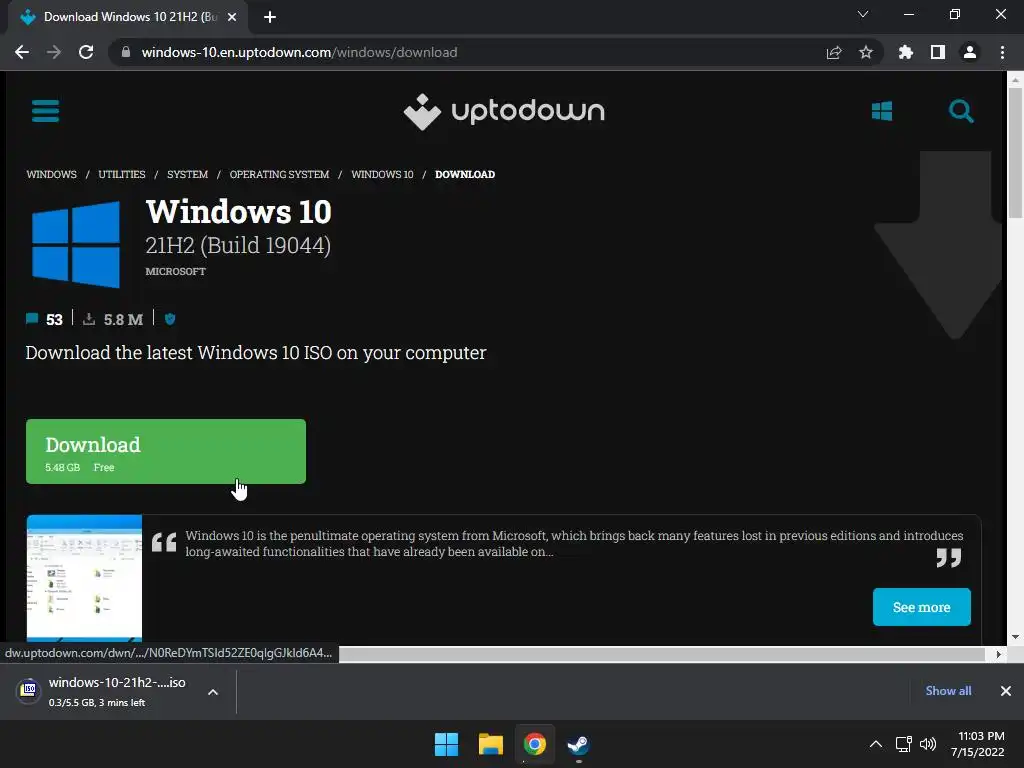Show hidden system tray icons
The height and width of the screenshot is (768, 1024).
876,744
